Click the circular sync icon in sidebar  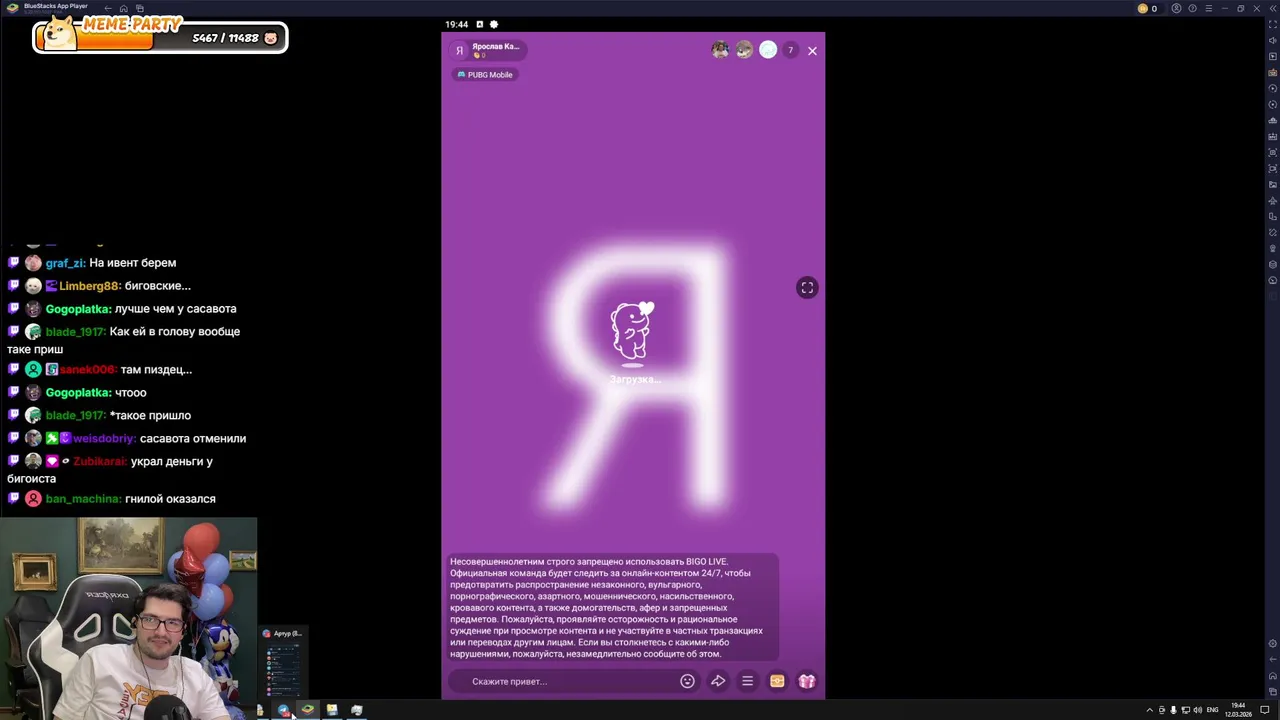pyautogui.click(x=1273, y=104)
